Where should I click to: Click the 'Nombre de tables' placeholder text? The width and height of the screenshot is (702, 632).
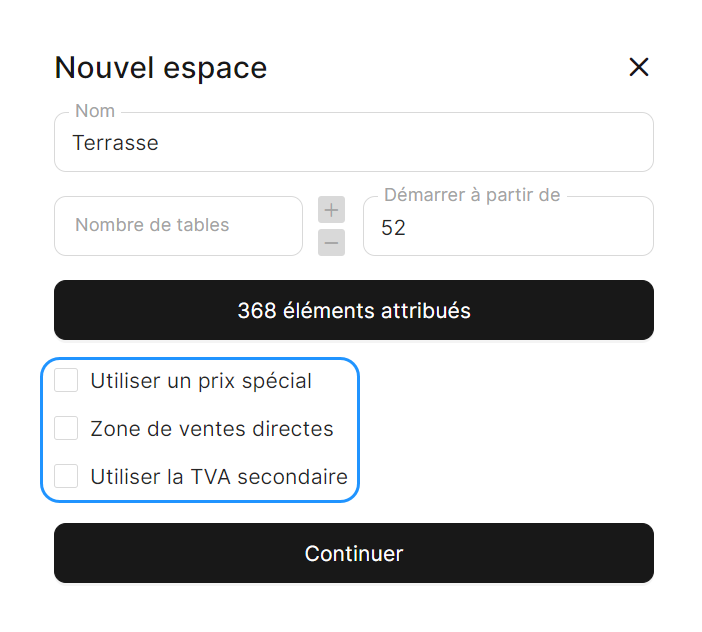pos(152,225)
